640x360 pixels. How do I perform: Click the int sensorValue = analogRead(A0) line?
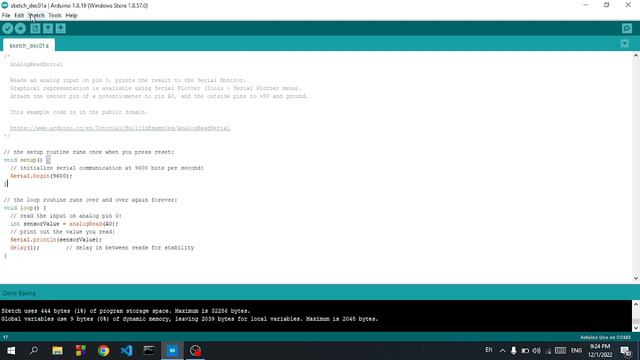pyautogui.click(x=64, y=224)
